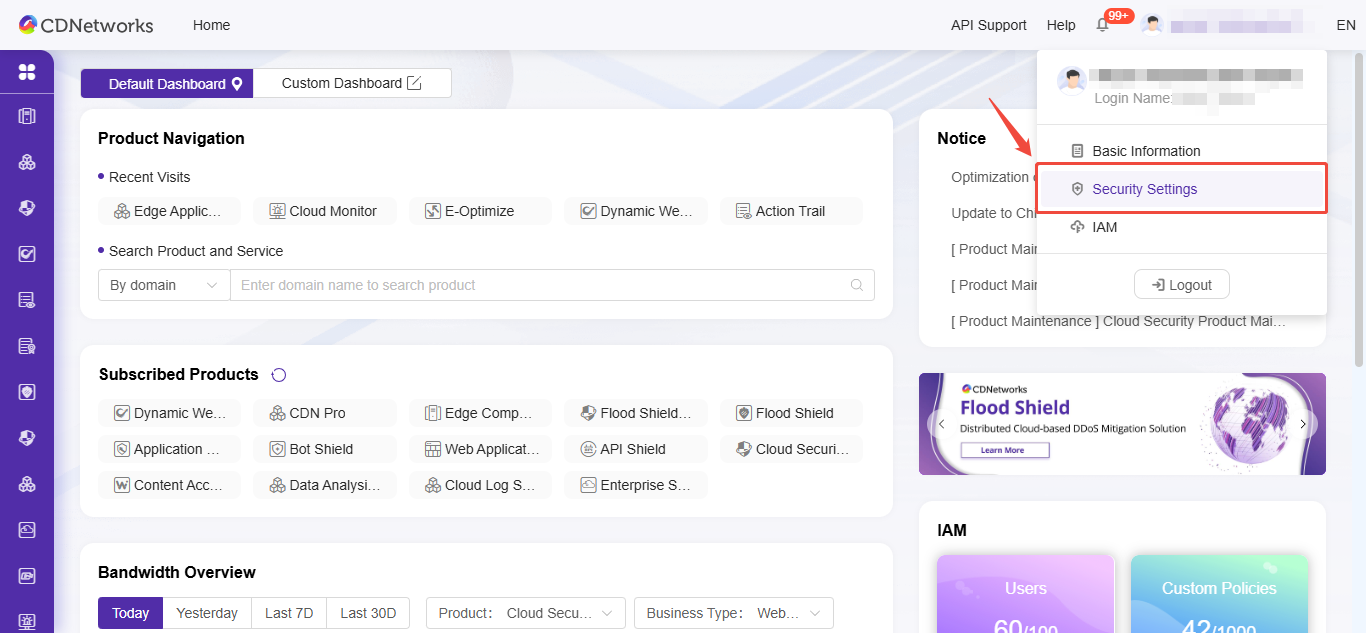Expand the Business Type dropdown

733,613
